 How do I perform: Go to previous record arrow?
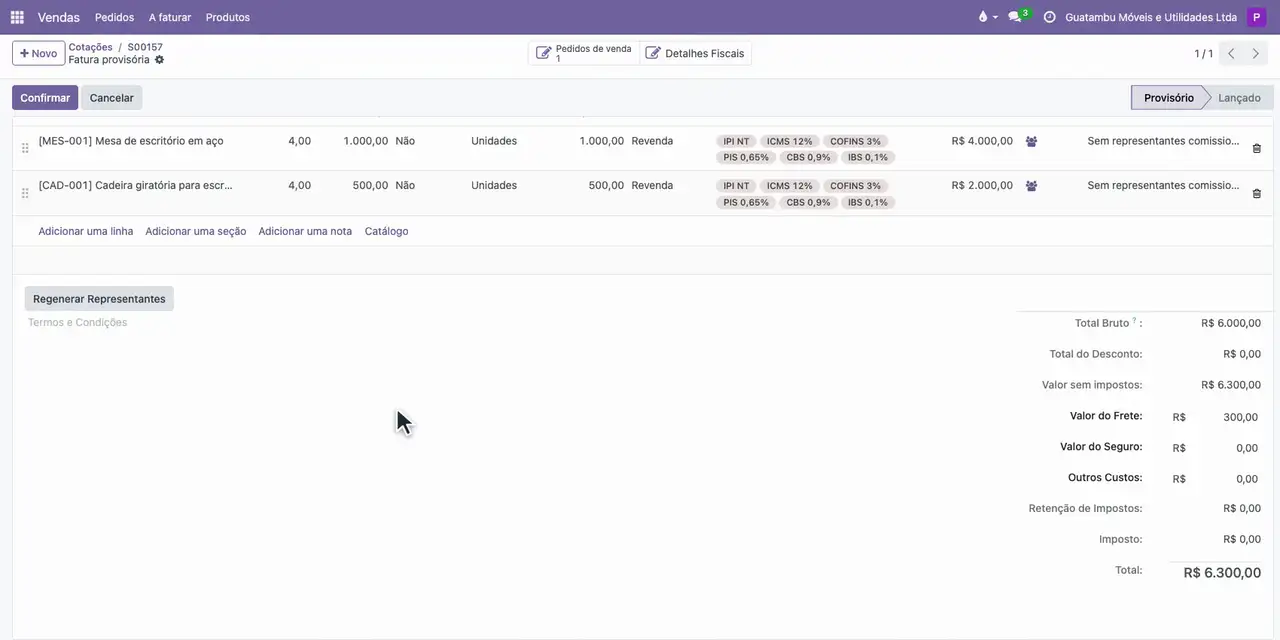tap(1232, 54)
